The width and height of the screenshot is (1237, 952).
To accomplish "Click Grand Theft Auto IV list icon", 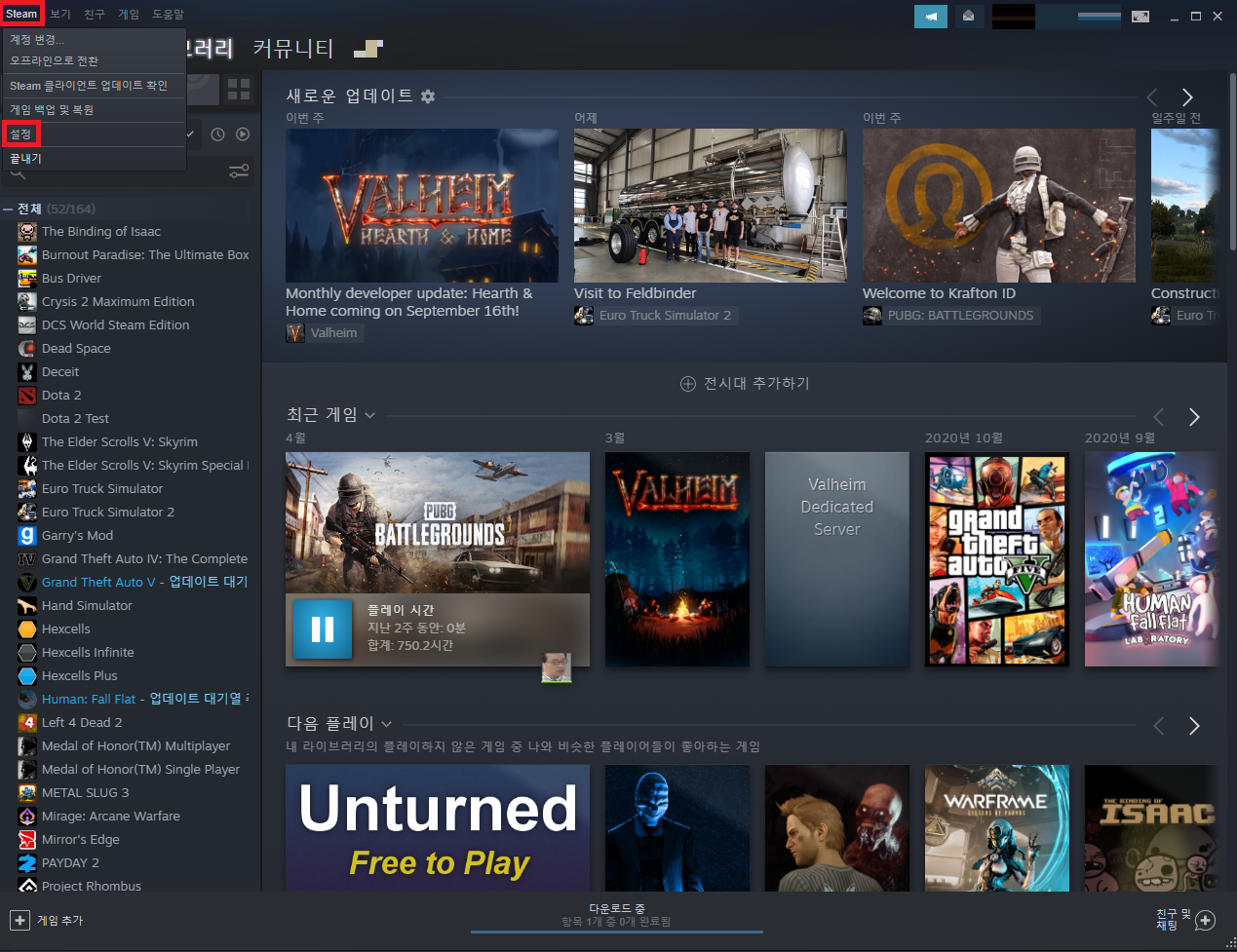I will (27, 559).
